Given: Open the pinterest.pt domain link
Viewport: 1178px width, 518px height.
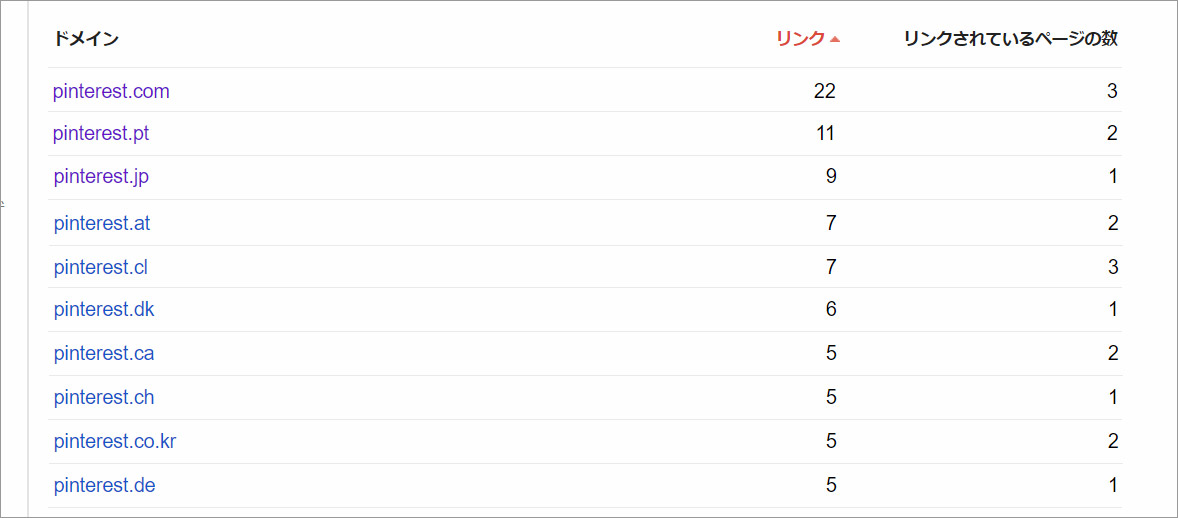Looking at the screenshot, I should click(x=101, y=134).
